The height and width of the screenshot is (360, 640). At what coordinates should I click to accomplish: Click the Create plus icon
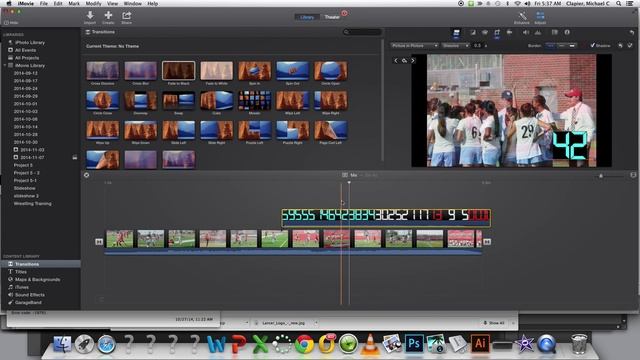[108, 16]
